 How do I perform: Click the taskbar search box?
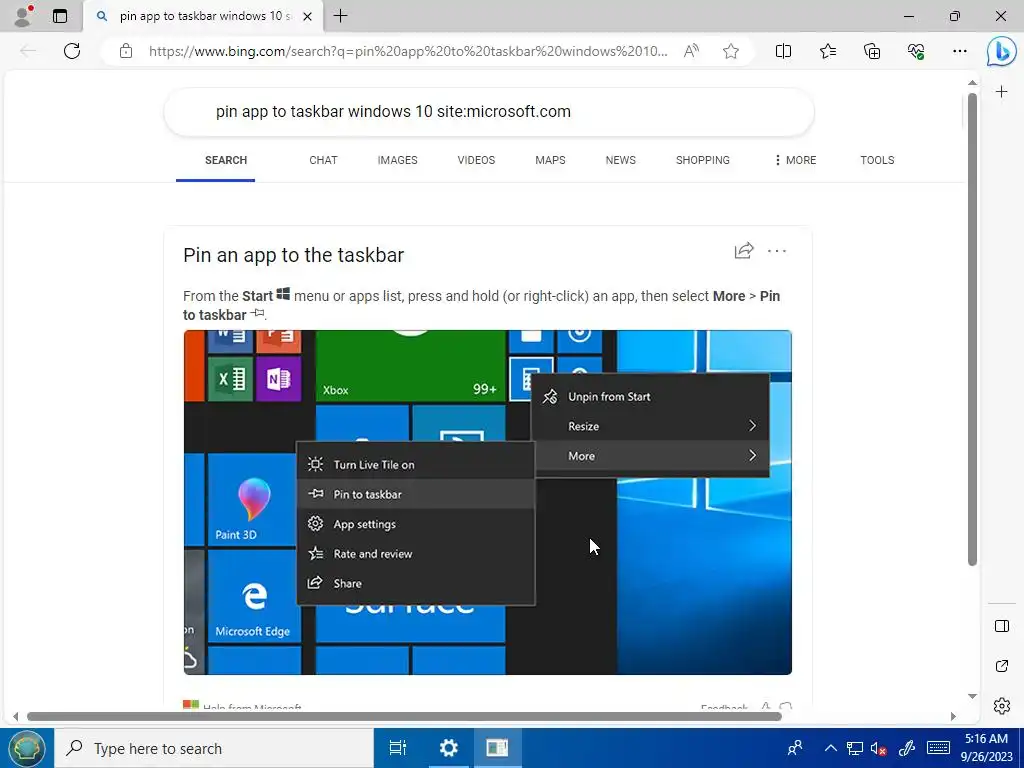(x=214, y=748)
